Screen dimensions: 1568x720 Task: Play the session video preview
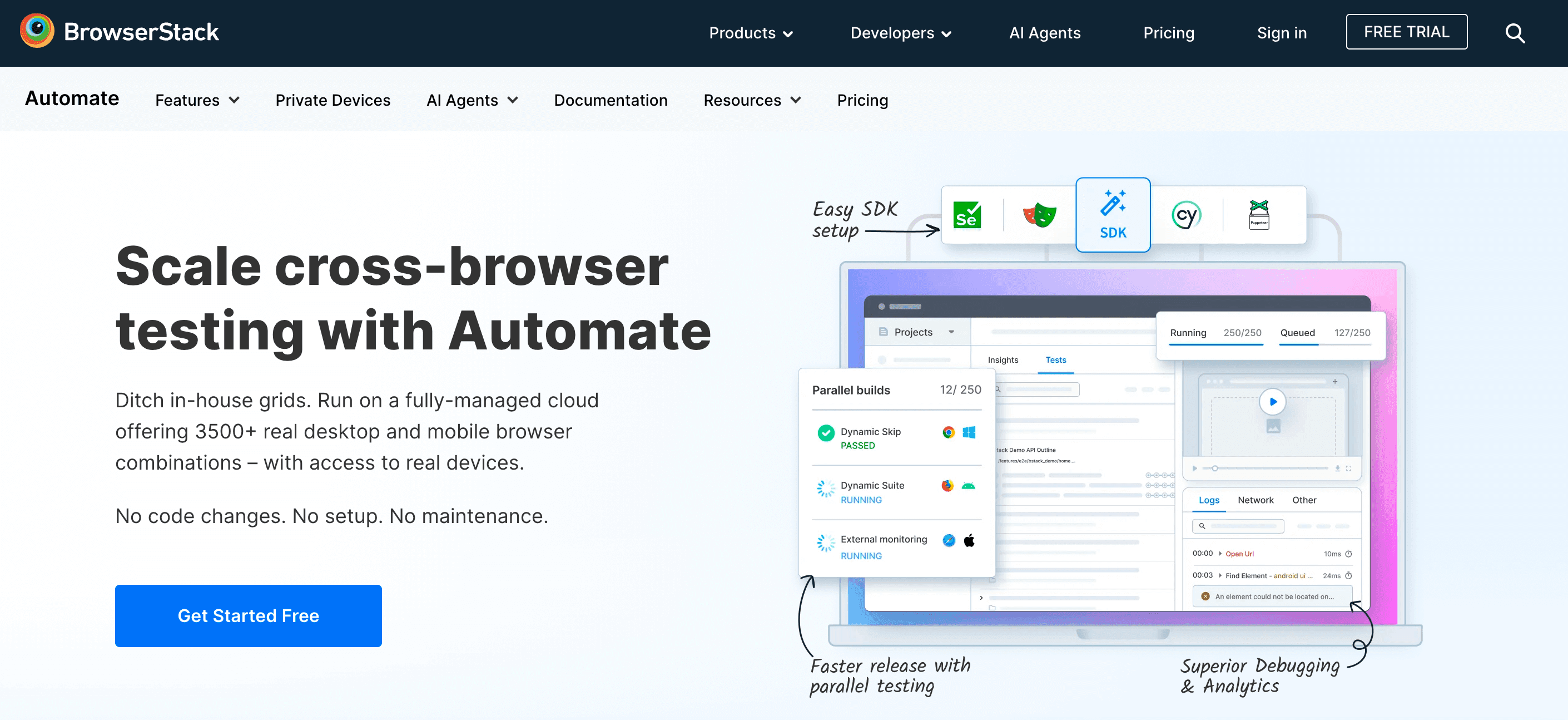[1272, 402]
